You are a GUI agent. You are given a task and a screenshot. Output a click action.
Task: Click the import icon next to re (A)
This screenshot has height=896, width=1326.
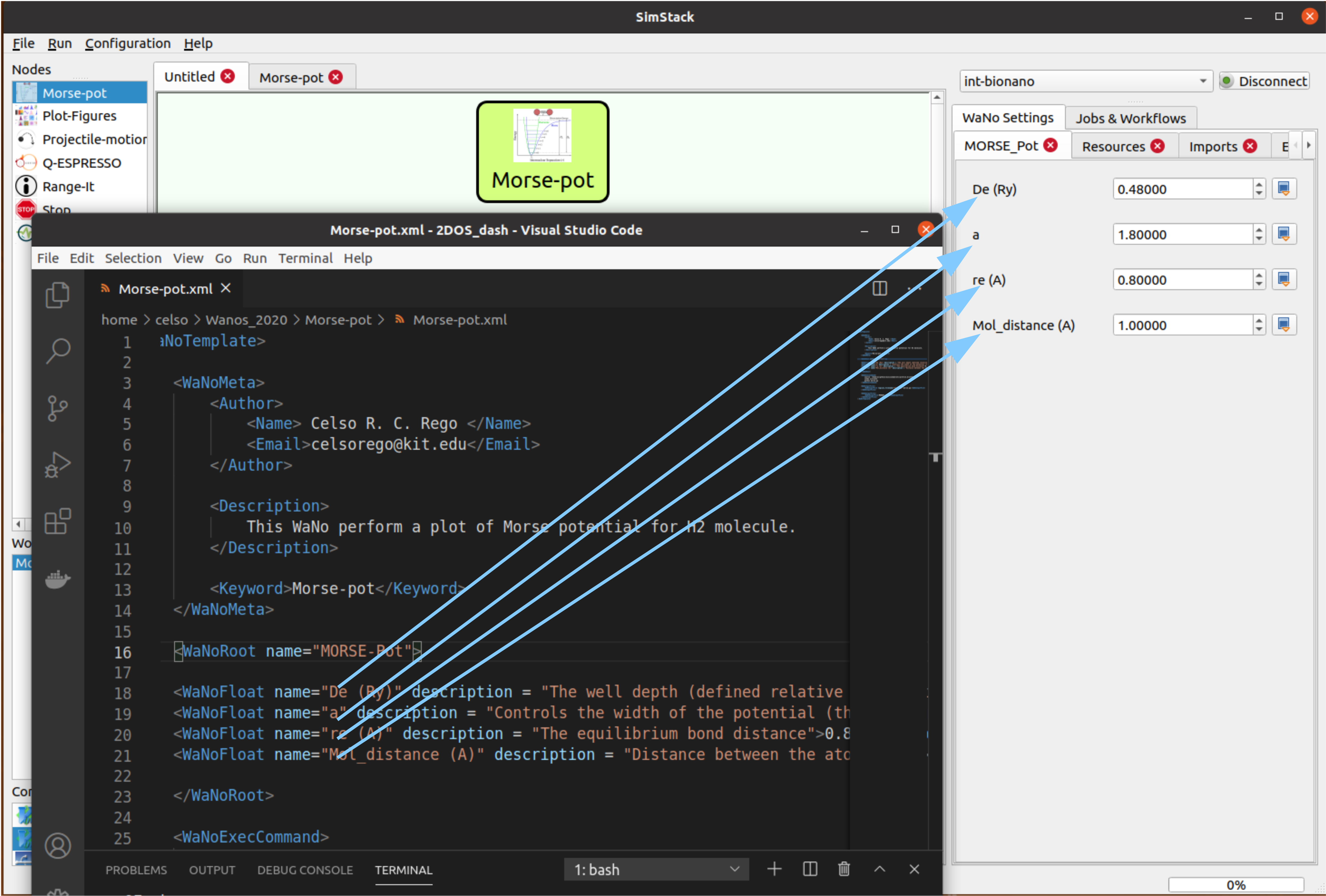1284,280
